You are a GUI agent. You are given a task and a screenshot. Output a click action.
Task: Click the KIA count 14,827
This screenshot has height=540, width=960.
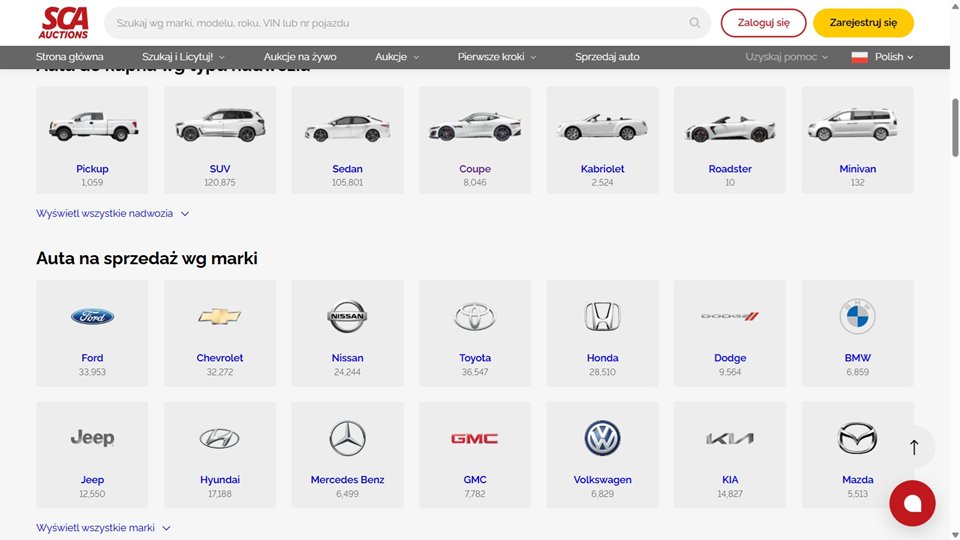pos(730,494)
